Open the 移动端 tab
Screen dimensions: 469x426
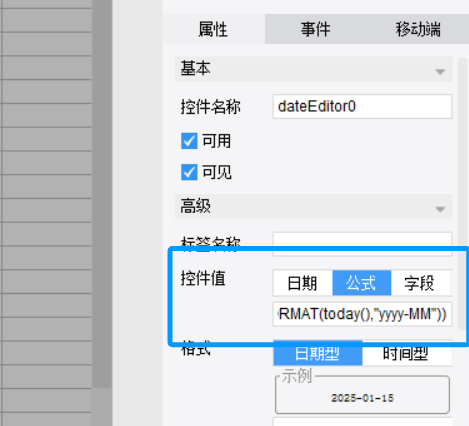418,29
